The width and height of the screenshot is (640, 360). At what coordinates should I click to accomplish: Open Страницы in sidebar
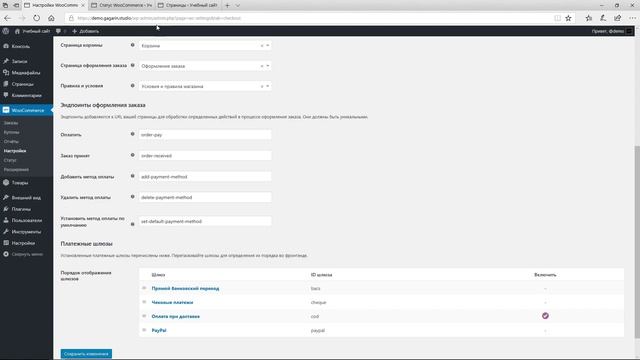coord(22,84)
